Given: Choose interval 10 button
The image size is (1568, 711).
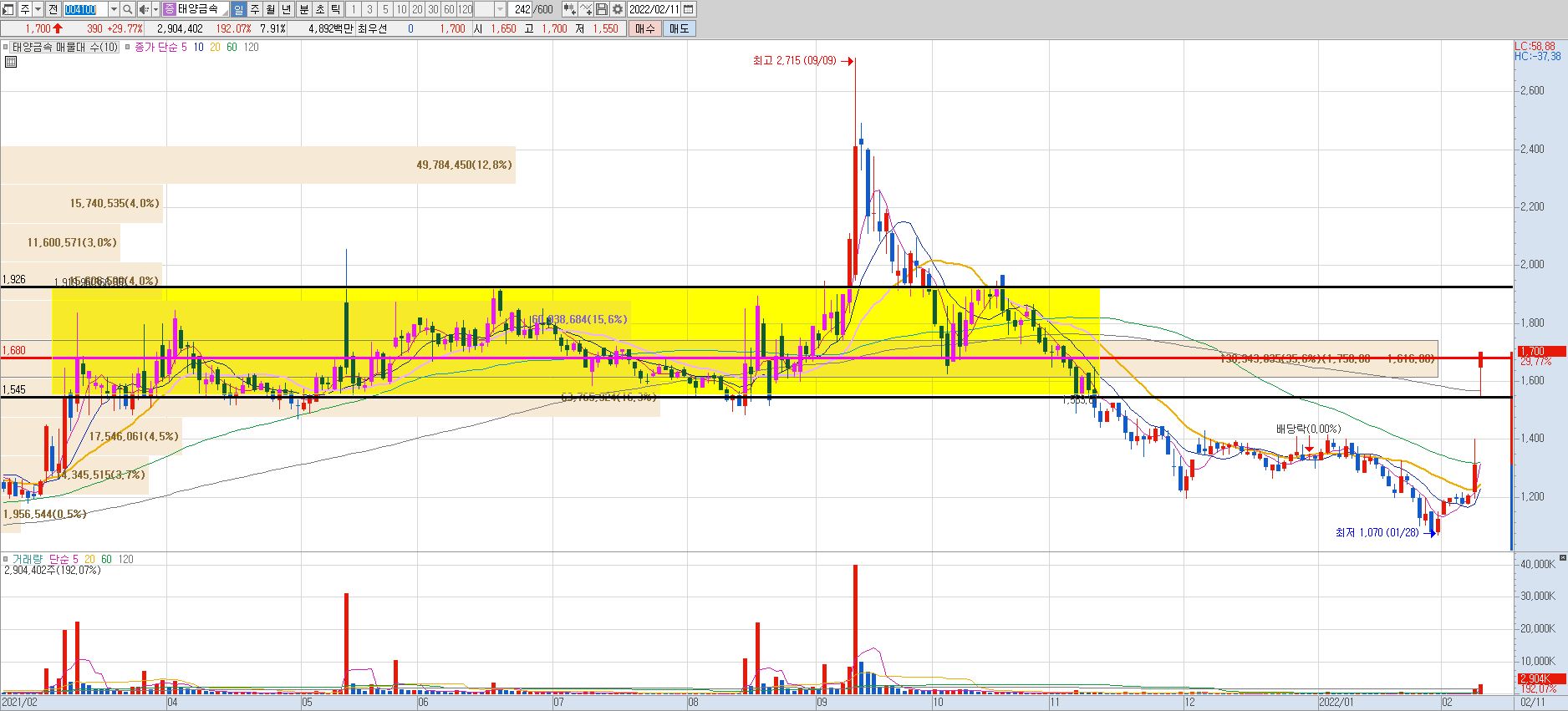Looking at the screenshot, I should [x=401, y=9].
